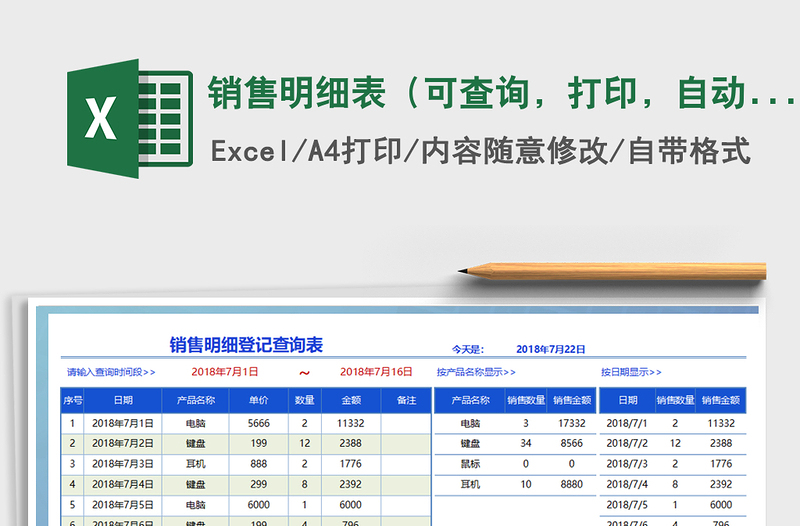Select 销售数量 header in the date summary table
The image size is (800, 526).
click(x=675, y=400)
